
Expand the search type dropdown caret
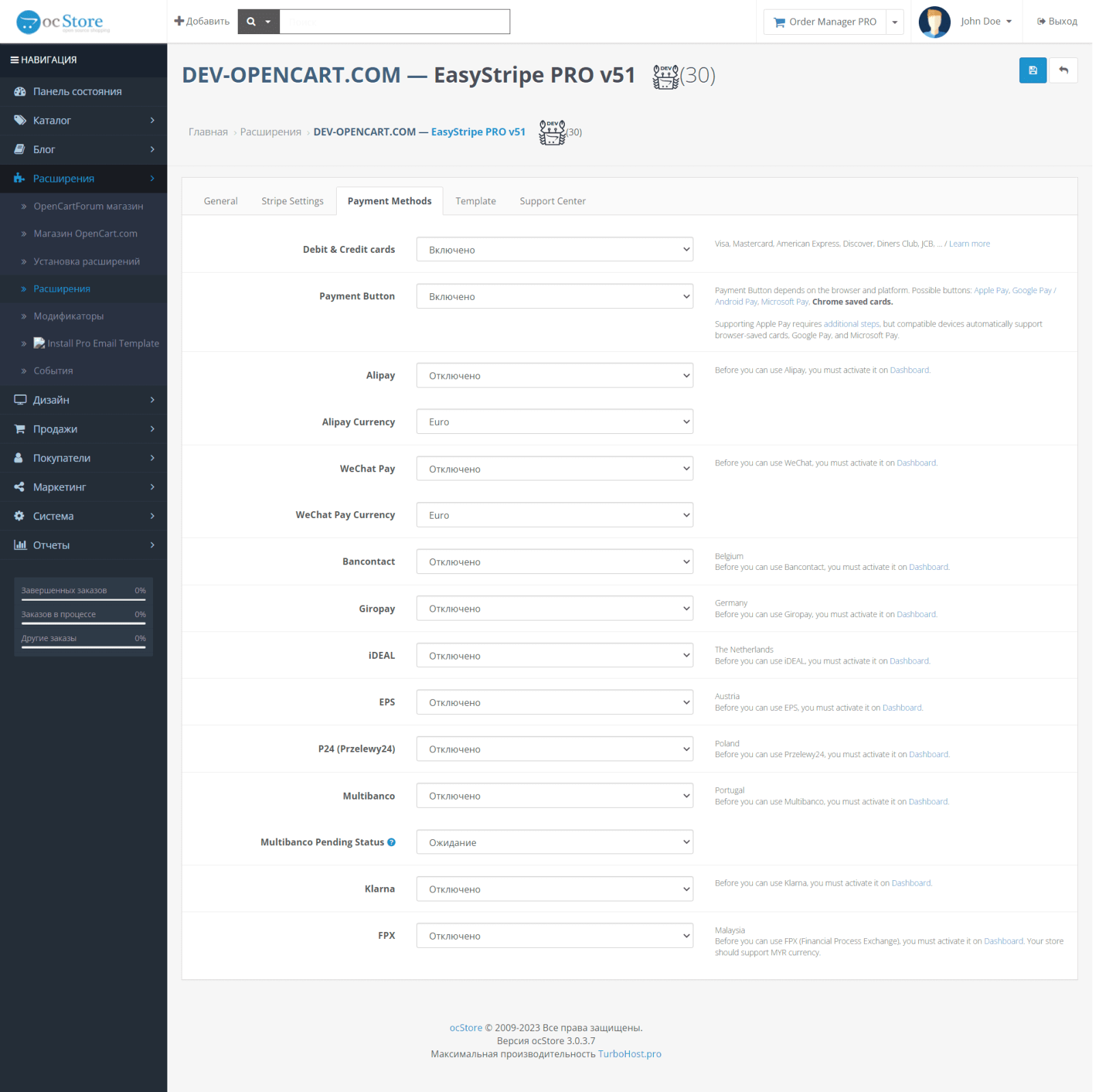[268, 22]
